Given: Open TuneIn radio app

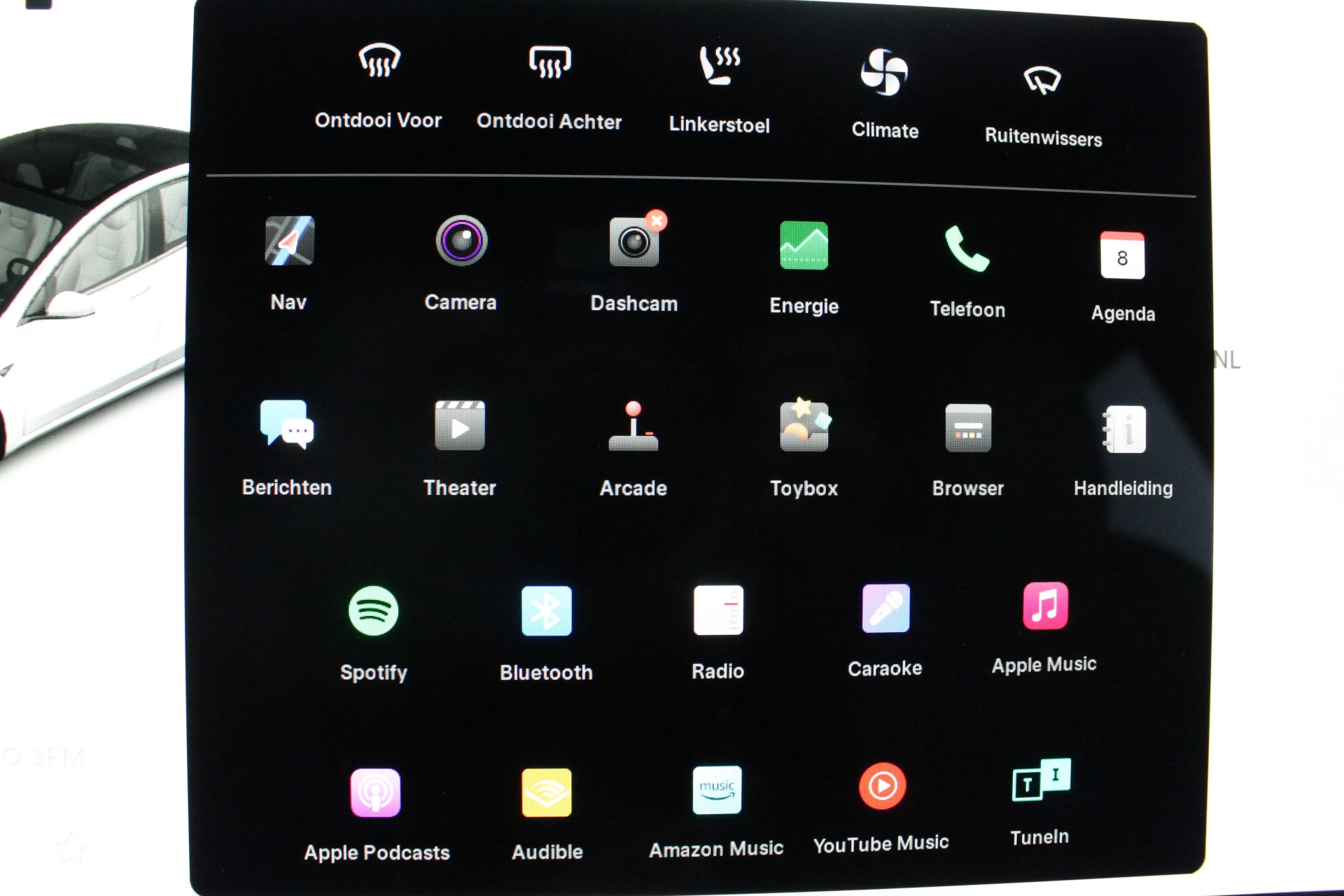Looking at the screenshot, I should pos(1040,780).
